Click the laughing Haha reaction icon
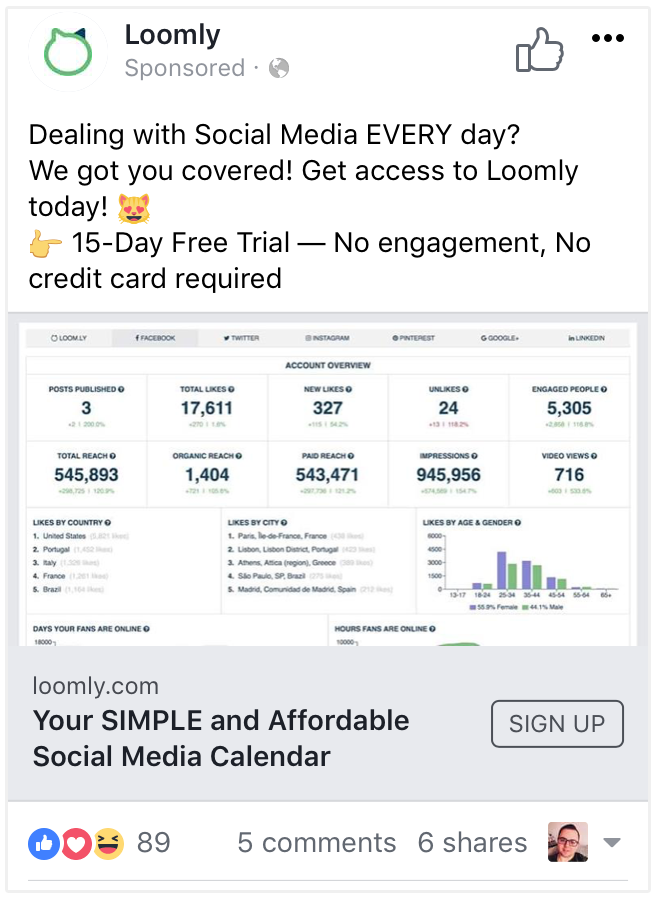Image resolution: width=661 pixels, height=903 pixels. [108, 844]
